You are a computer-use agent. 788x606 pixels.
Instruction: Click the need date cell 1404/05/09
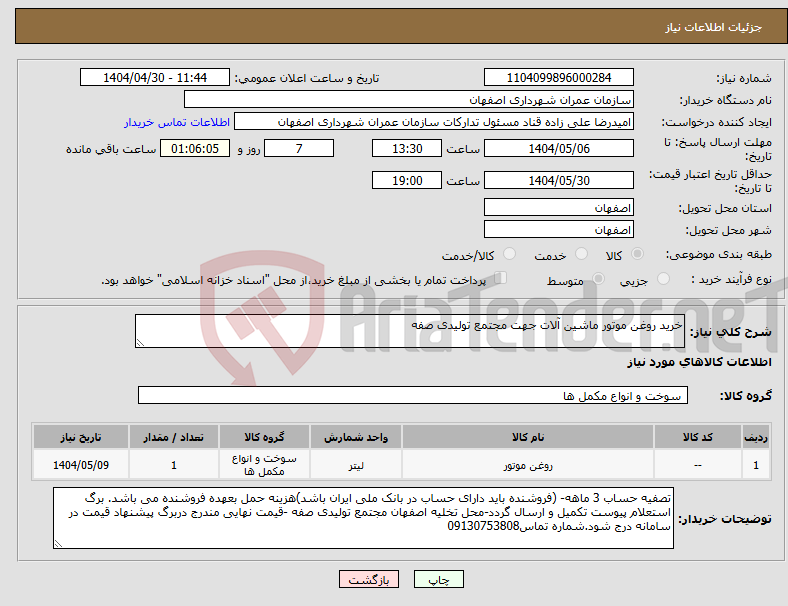pos(80,465)
